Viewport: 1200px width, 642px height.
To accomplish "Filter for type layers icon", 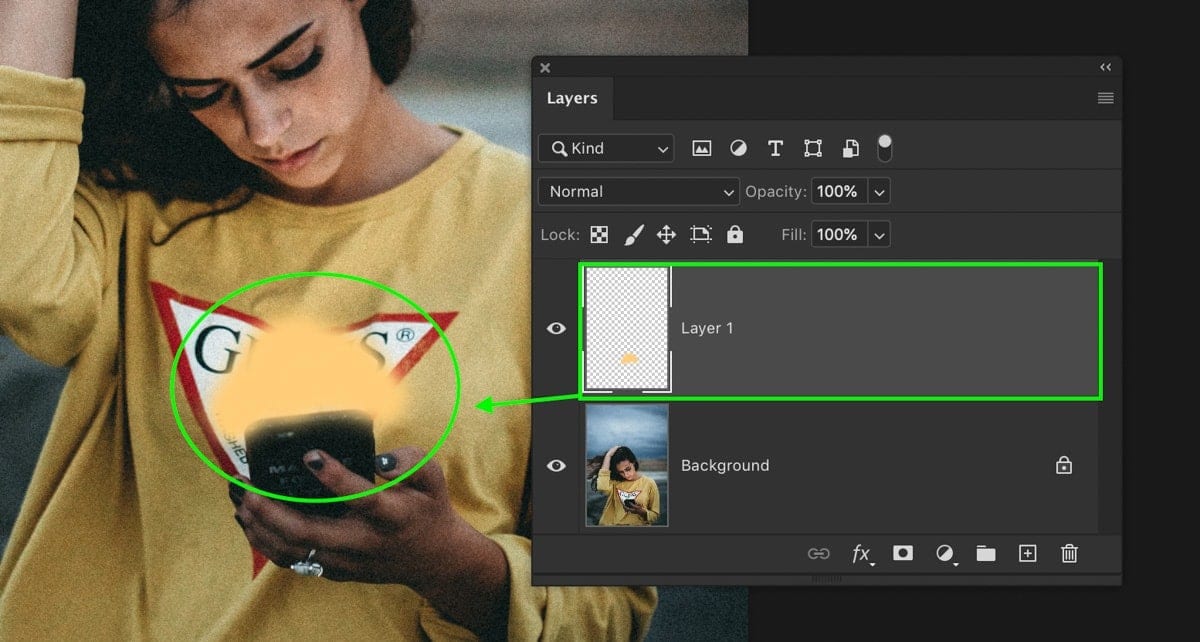I will pyautogui.click(x=775, y=148).
